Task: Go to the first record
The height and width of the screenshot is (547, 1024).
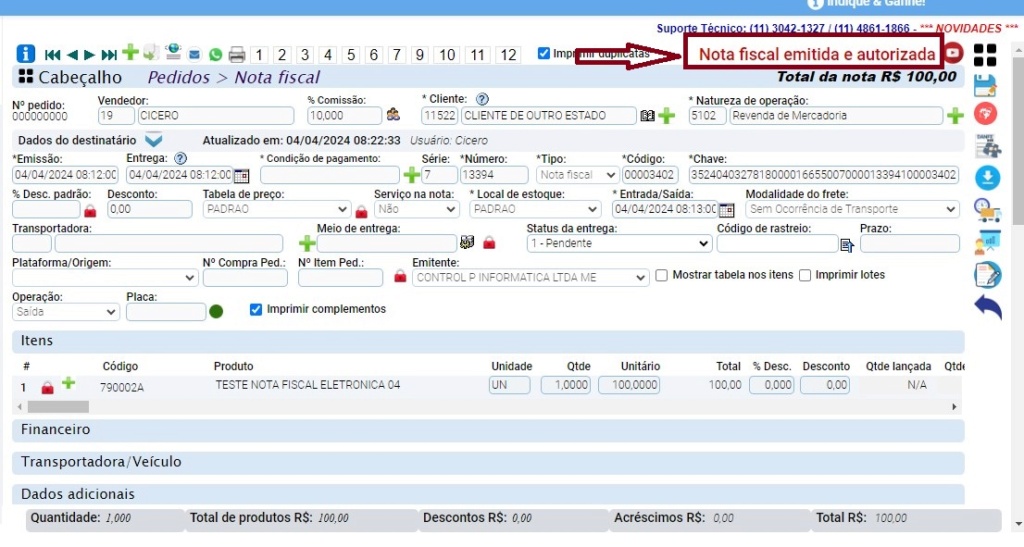Action: pyautogui.click(x=52, y=55)
